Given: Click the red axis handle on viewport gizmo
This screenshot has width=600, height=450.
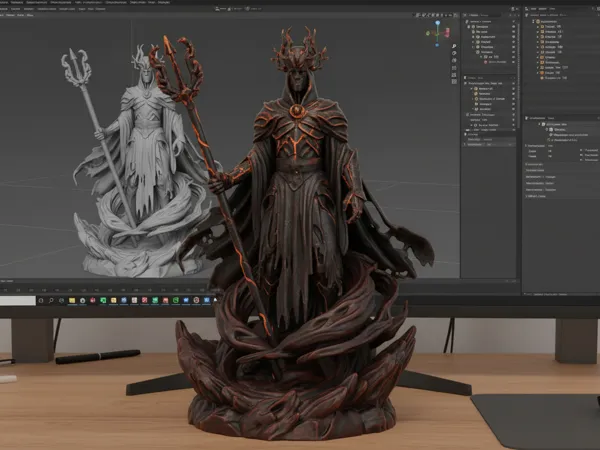Looking at the screenshot, I should tap(447, 33).
